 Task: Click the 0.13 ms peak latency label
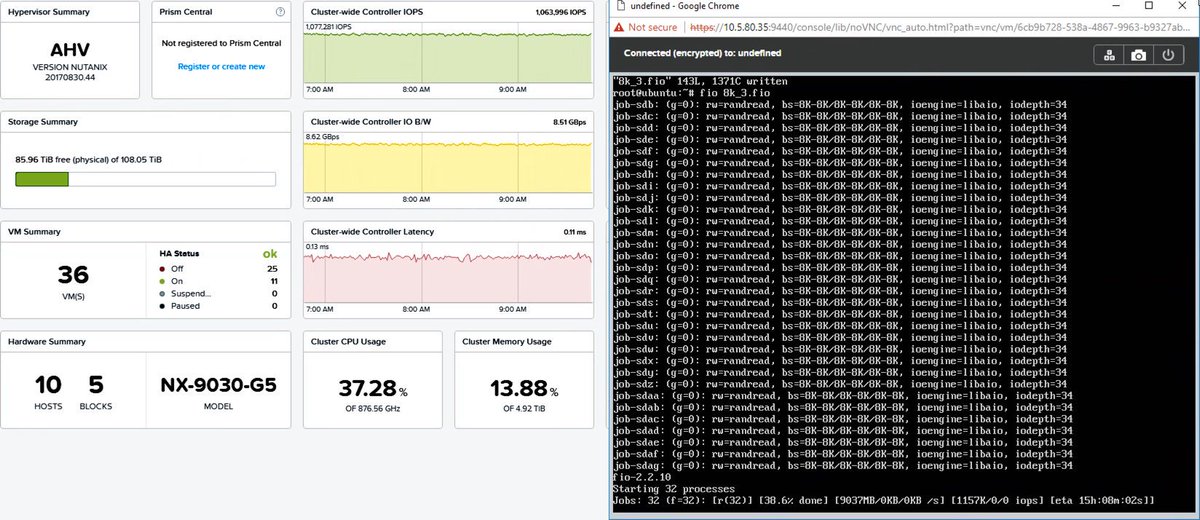tap(317, 246)
